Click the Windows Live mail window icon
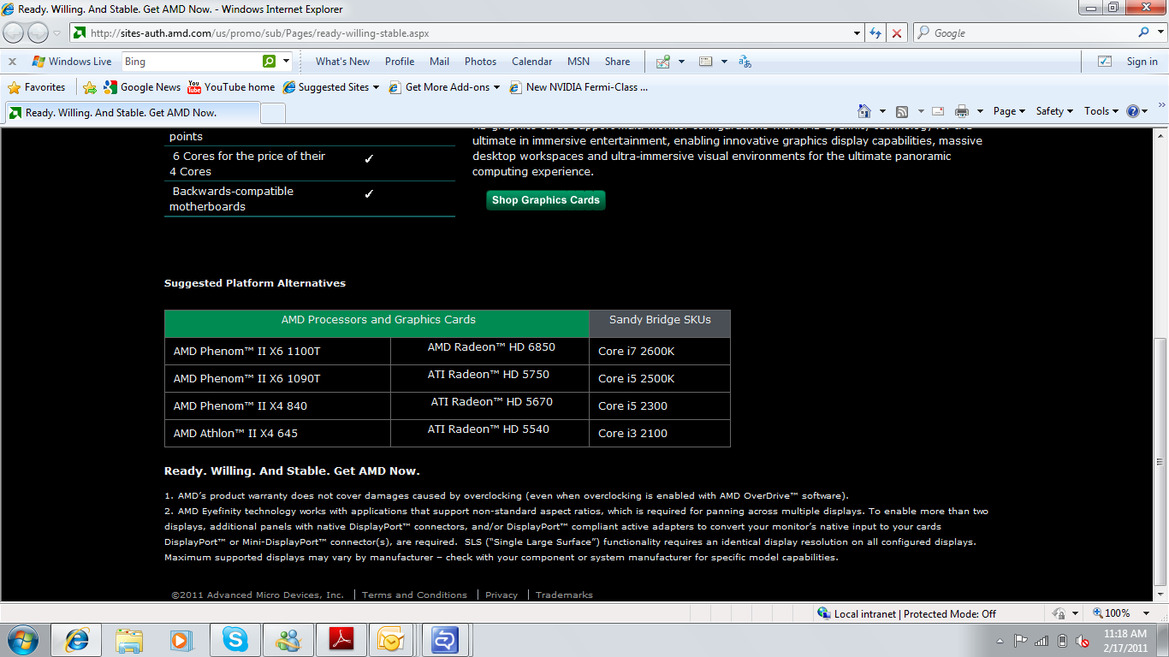 coord(705,61)
